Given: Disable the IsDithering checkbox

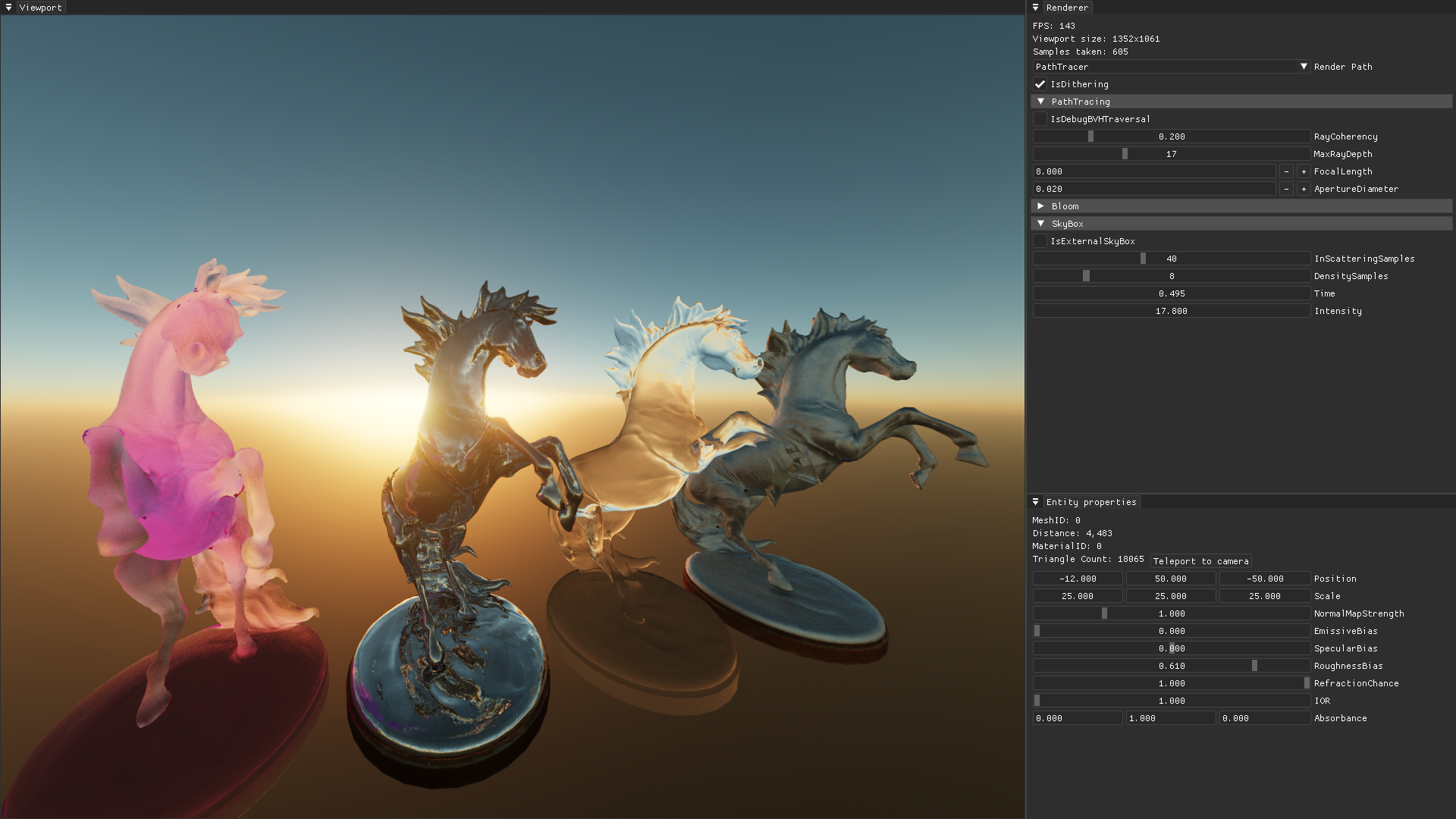Looking at the screenshot, I should 1040,84.
